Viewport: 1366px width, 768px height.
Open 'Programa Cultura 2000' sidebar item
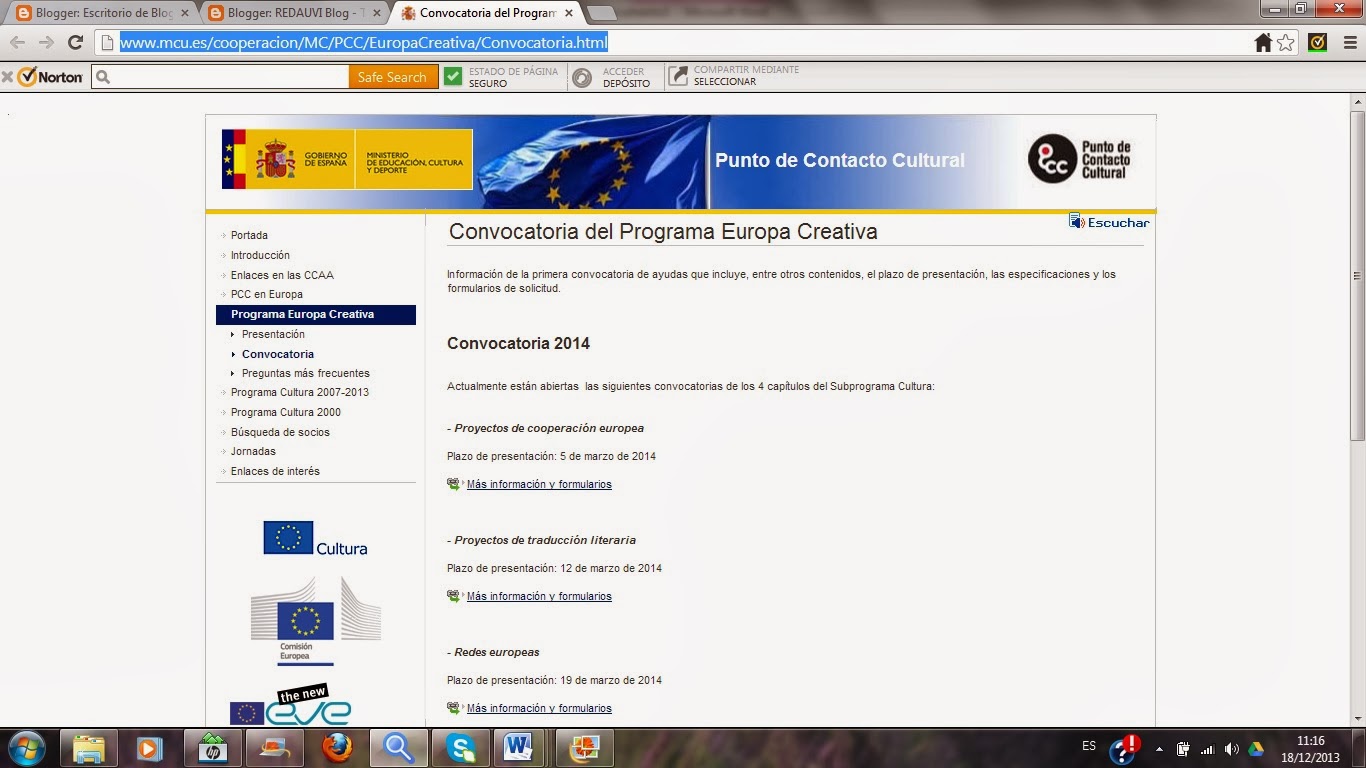click(x=286, y=412)
